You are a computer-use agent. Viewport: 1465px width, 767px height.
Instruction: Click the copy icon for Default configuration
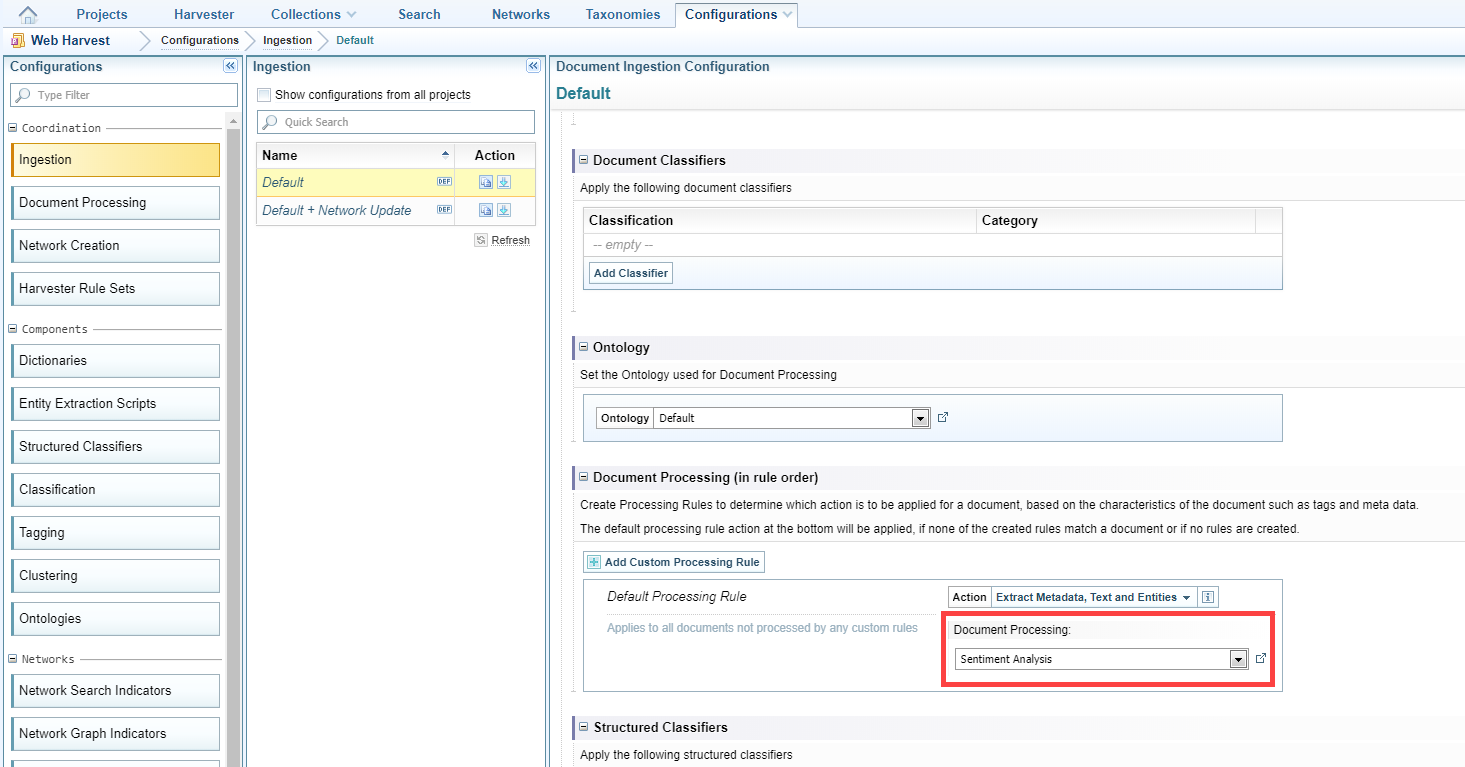tap(486, 182)
